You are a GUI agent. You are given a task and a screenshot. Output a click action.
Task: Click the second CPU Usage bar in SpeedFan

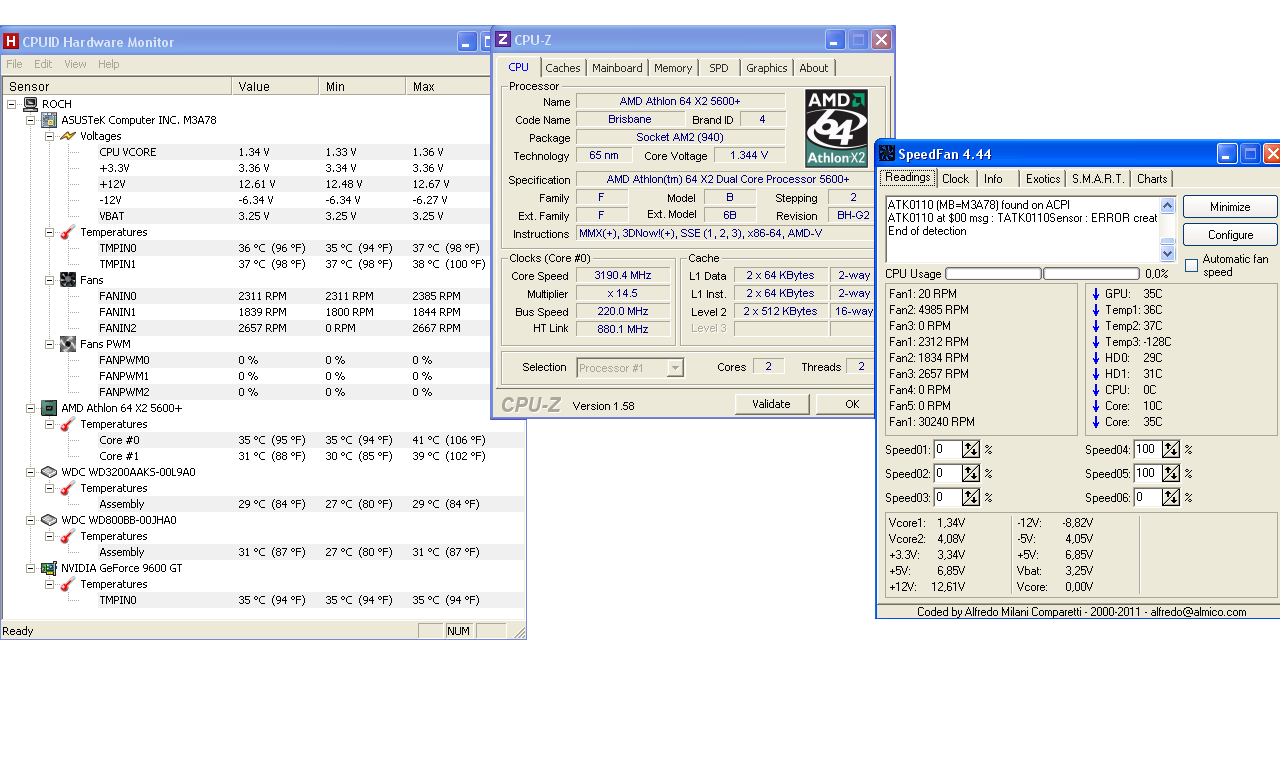click(1092, 274)
